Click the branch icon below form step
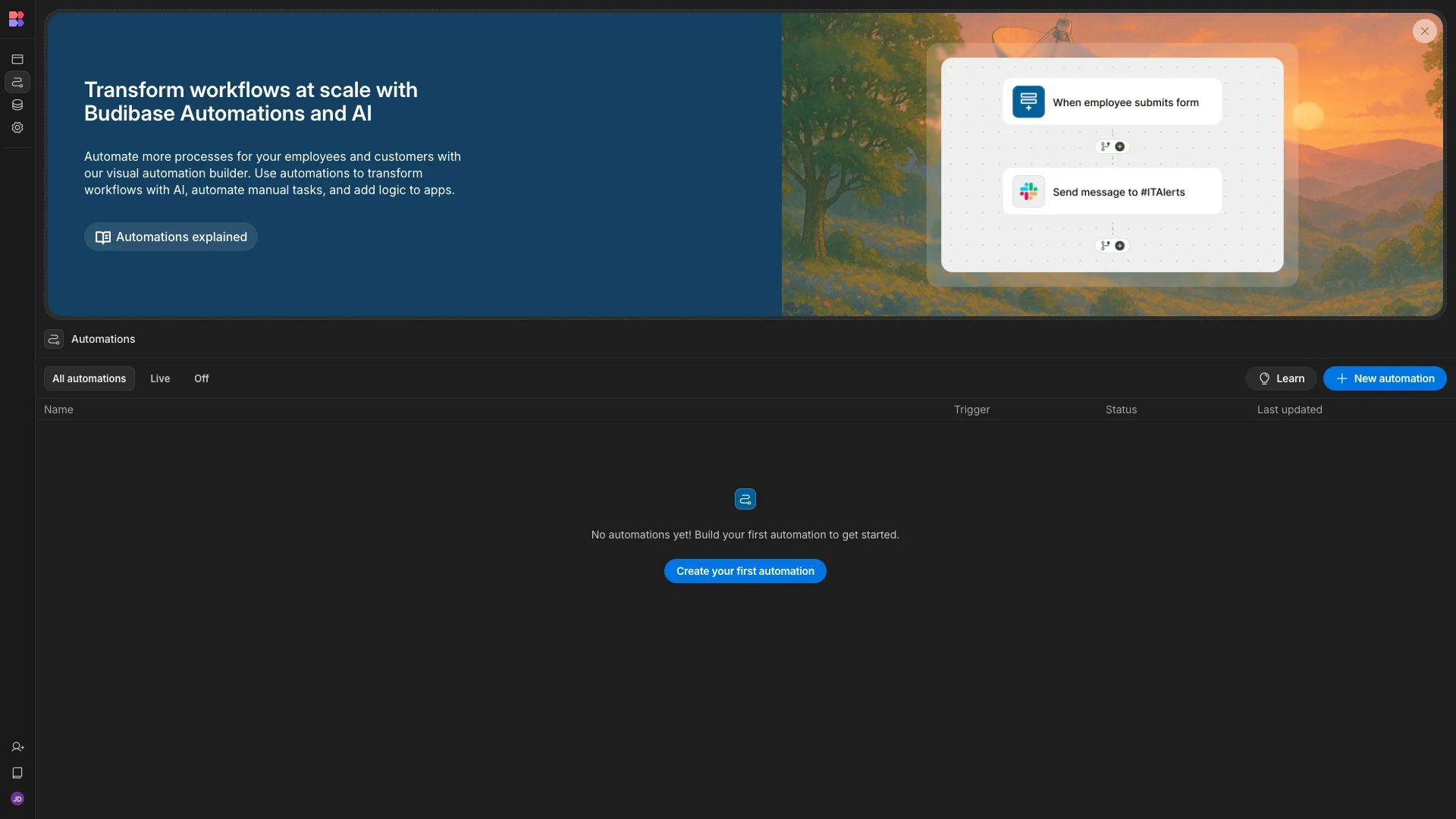This screenshot has width=1456, height=819. (x=1105, y=146)
